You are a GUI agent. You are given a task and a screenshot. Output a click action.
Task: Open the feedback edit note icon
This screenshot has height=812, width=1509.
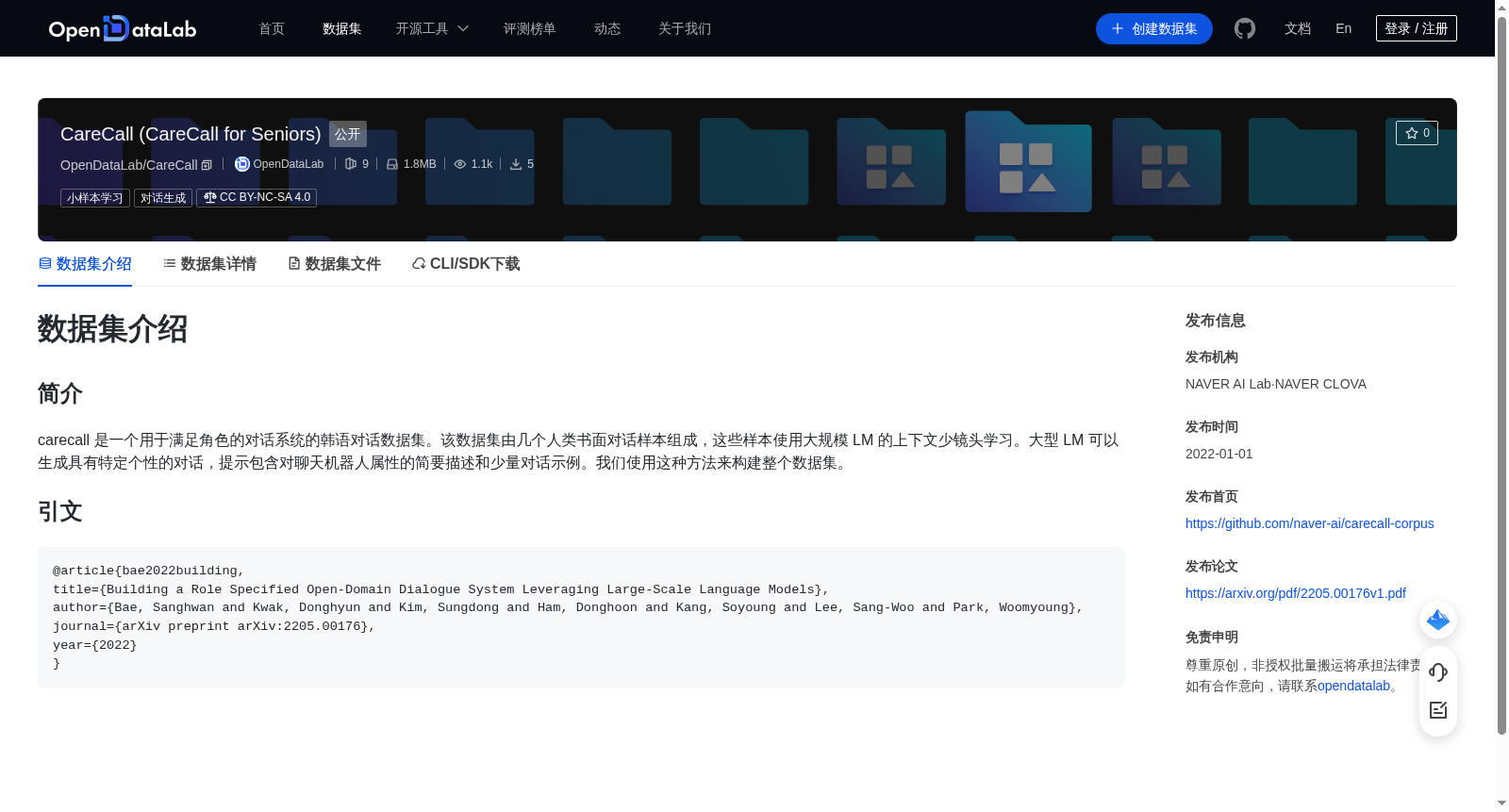point(1438,710)
